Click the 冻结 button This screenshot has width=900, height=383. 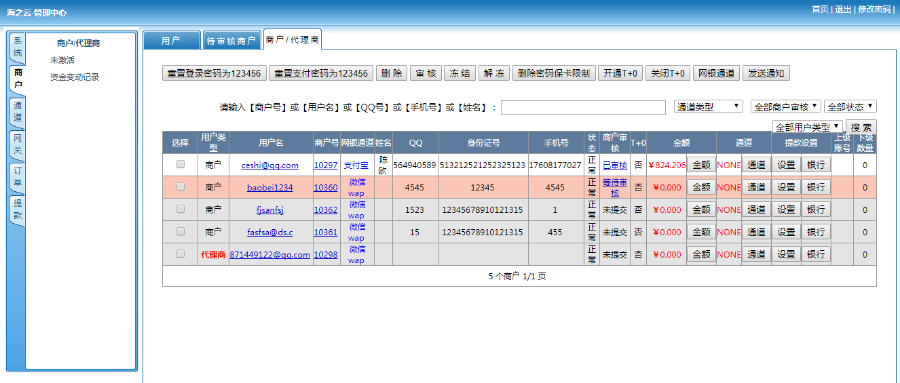point(459,73)
